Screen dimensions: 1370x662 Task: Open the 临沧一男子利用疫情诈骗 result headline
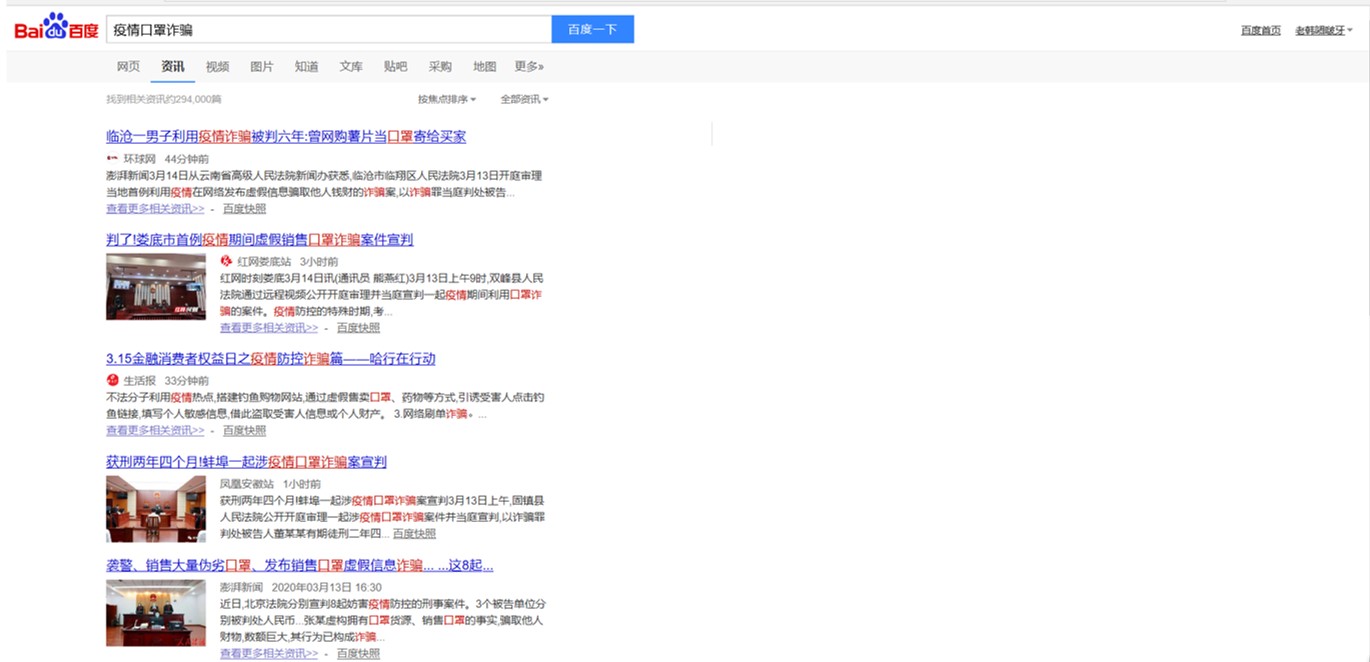(x=286, y=137)
